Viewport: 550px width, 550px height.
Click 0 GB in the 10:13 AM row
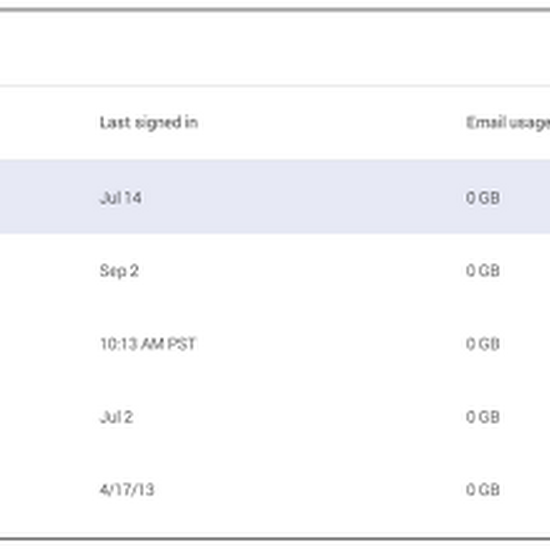pyautogui.click(x=483, y=344)
